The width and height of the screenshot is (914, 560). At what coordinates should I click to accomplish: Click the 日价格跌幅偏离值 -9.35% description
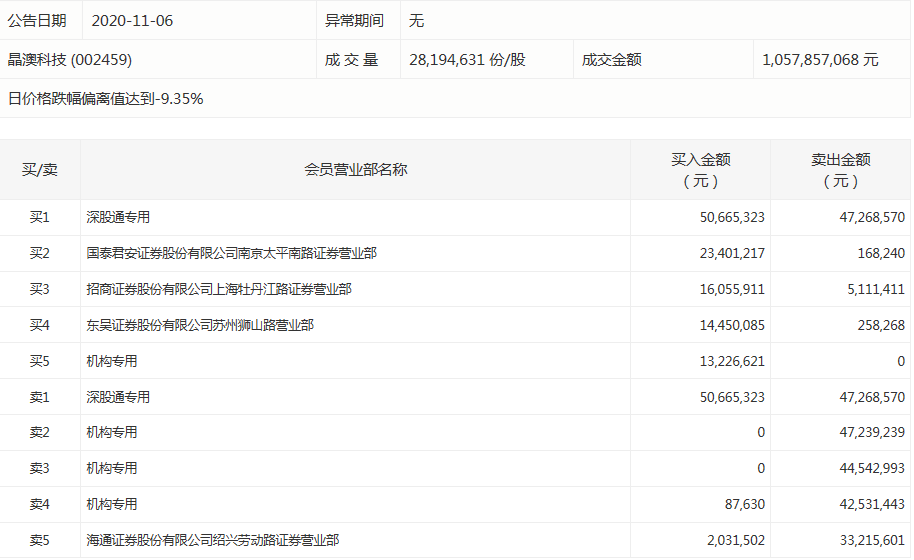click(x=106, y=98)
